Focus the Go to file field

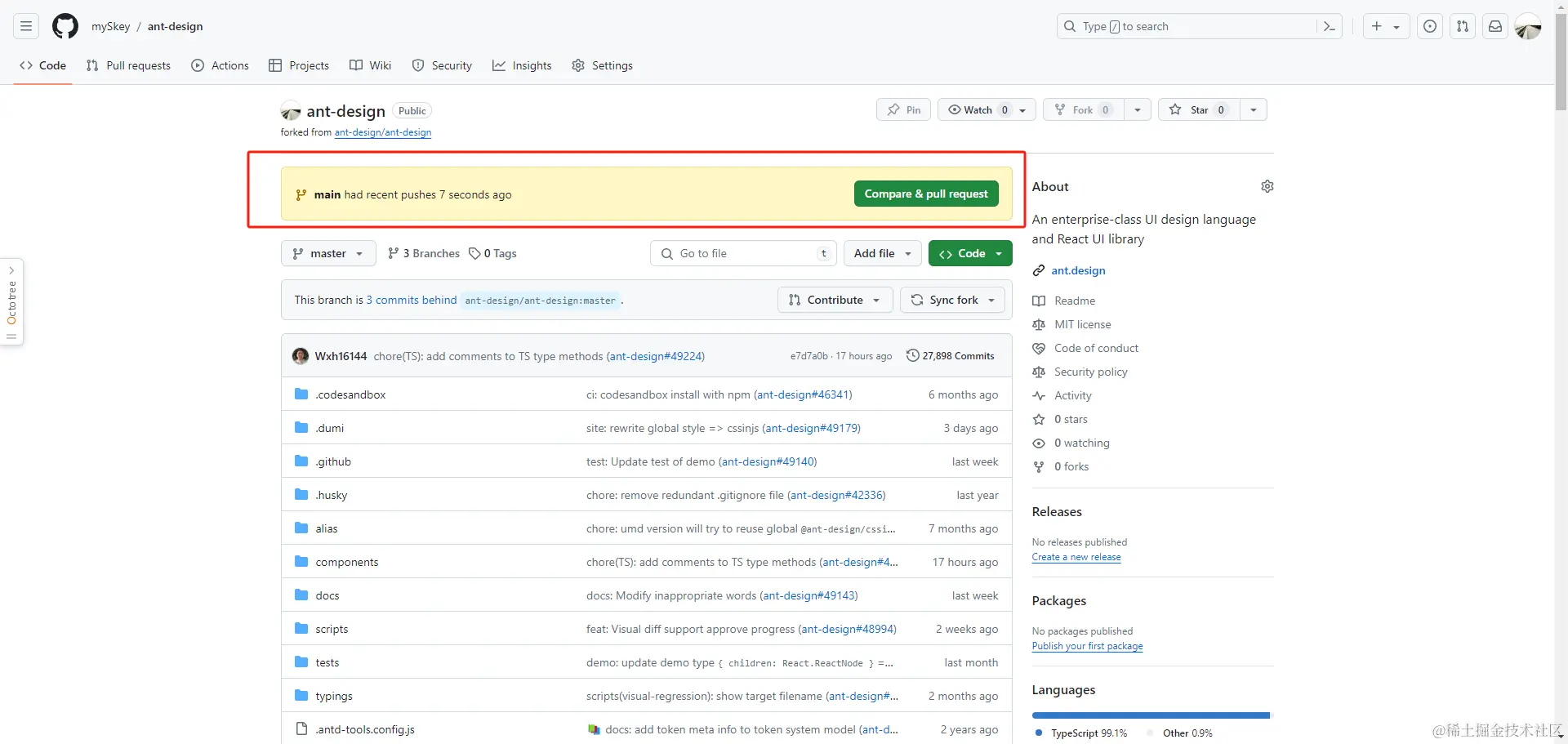(x=744, y=253)
